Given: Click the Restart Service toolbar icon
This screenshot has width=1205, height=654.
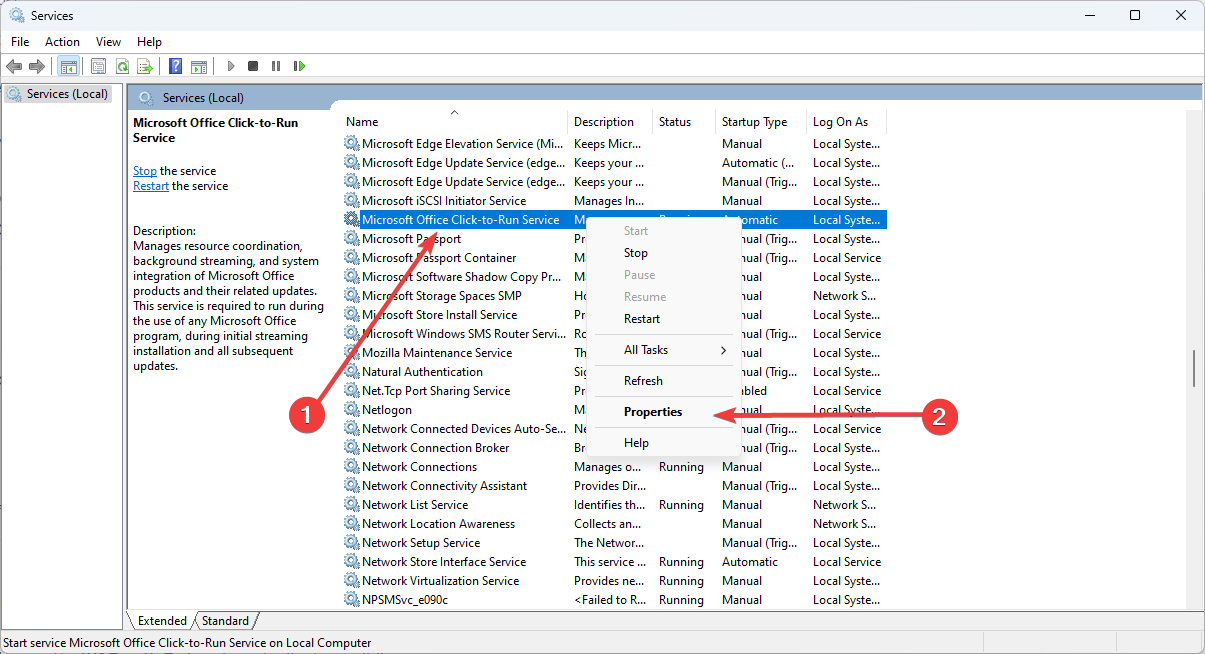Looking at the screenshot, I should (299, 66).
